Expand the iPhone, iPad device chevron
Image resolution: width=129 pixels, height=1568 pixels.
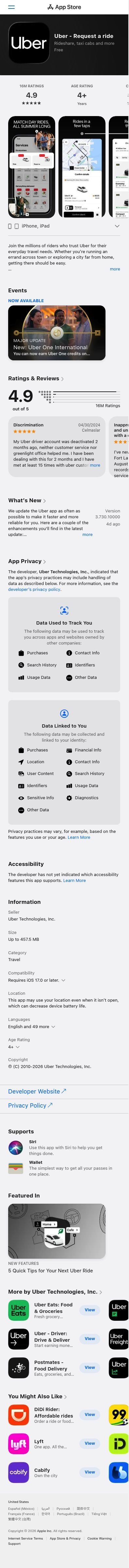click(117, 226)
